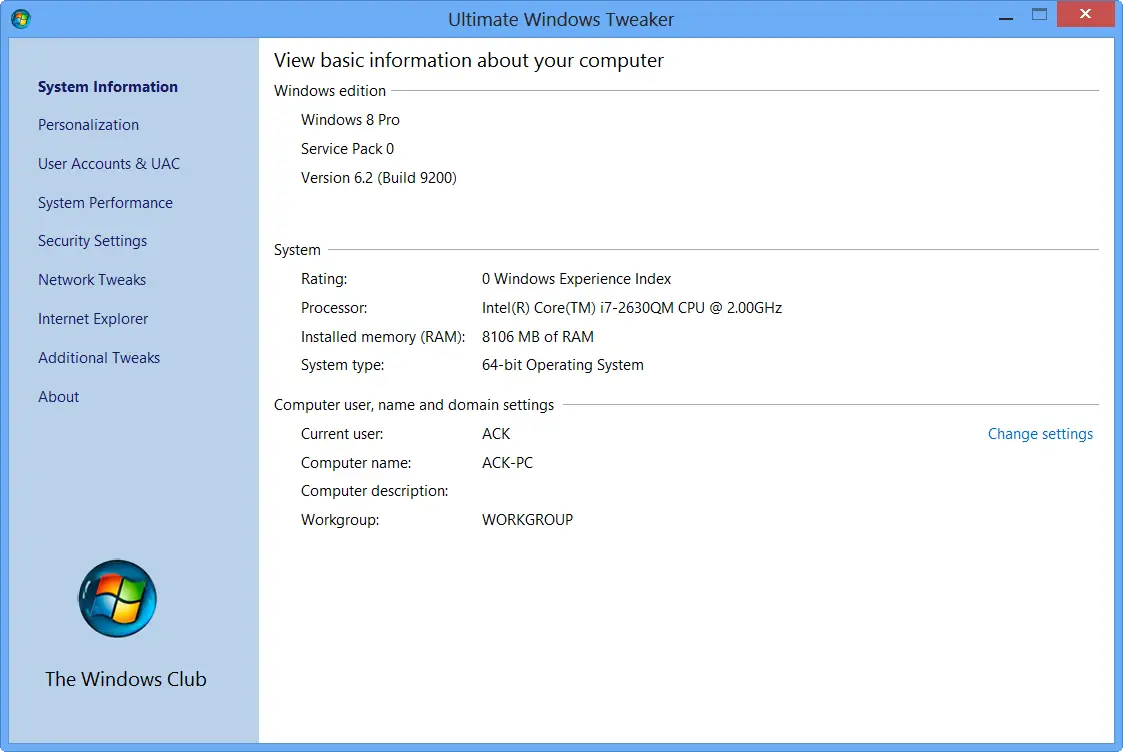Select Network Tweaks in the sidebar
Viewport: 1123px width, 752px height.
click(92, 280)
